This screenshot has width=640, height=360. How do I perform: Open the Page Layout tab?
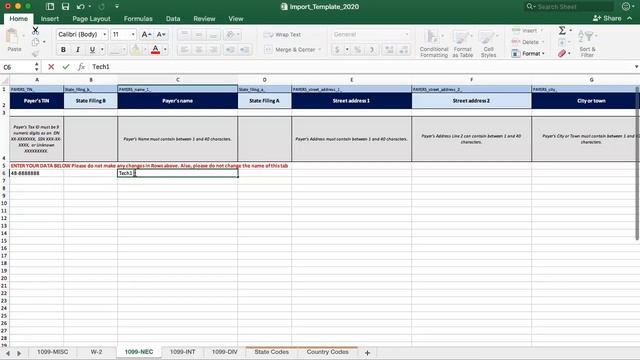[x=91, y=19]
